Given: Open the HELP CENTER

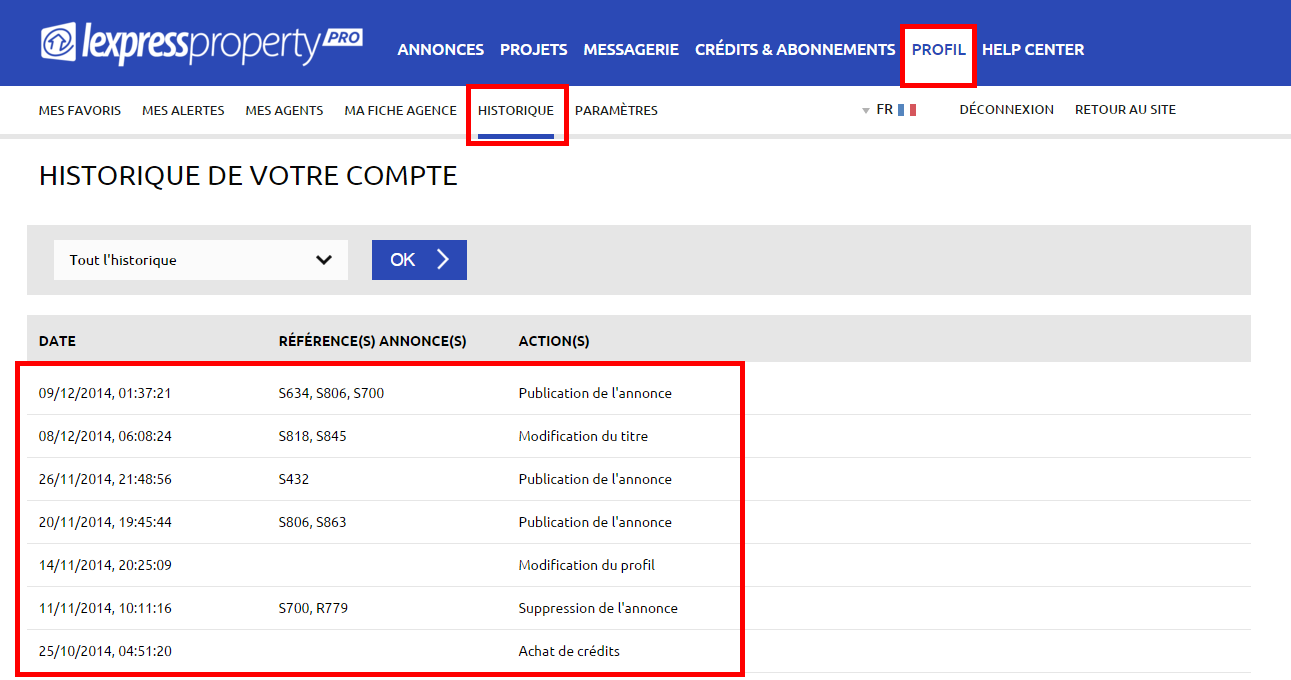Looking at the screenshot, I should (1033, 49).
